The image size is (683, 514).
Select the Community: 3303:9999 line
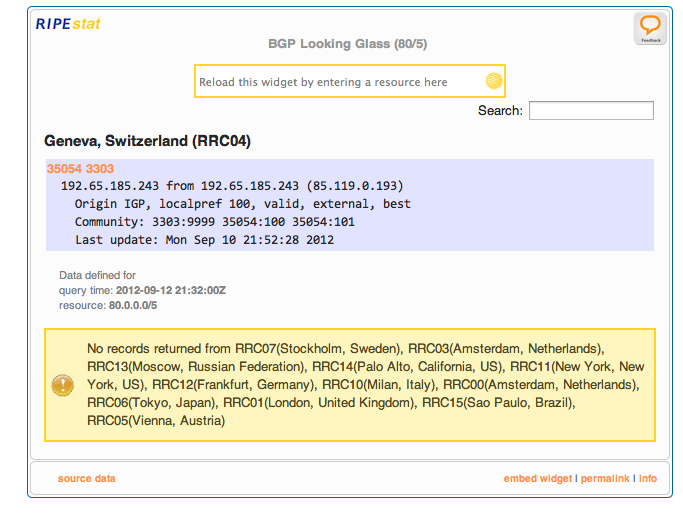click(x=214, y=222)
